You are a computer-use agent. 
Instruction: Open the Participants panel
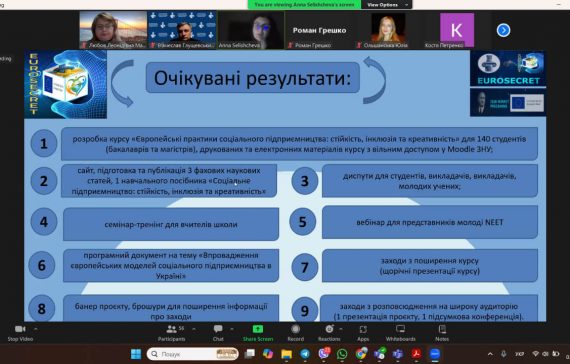click(x=172, y=333)
